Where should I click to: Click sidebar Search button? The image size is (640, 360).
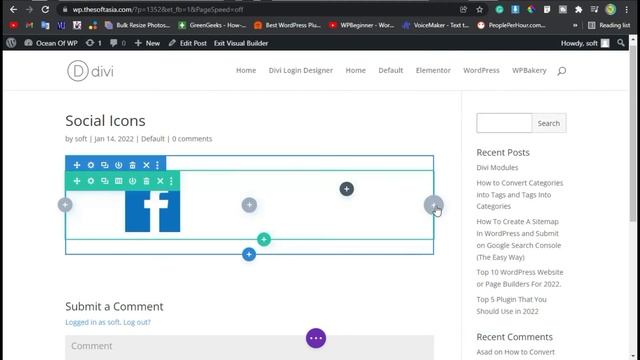point(549,123)
